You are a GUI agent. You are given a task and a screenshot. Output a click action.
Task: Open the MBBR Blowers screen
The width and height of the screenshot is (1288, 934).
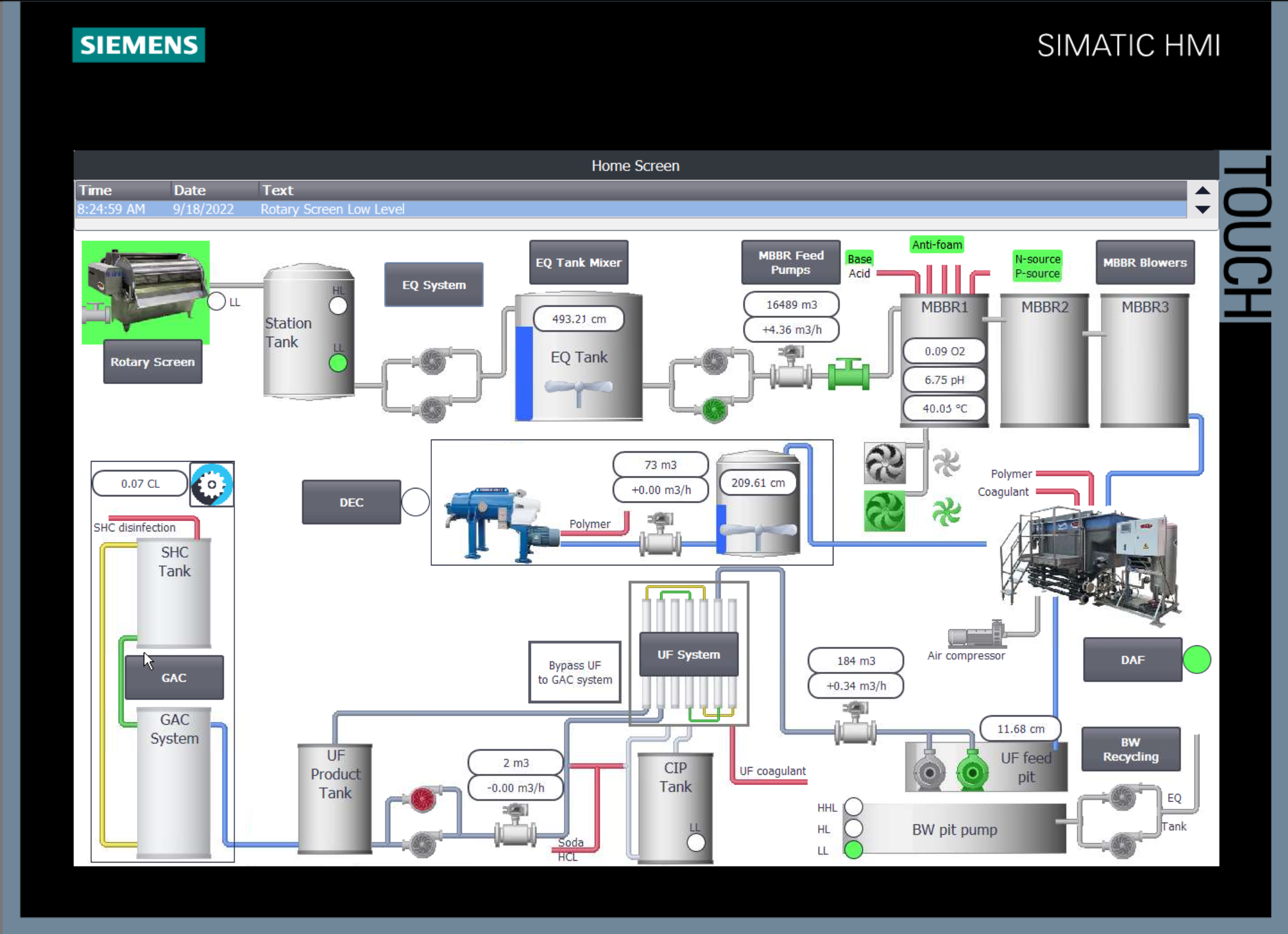1144,263
